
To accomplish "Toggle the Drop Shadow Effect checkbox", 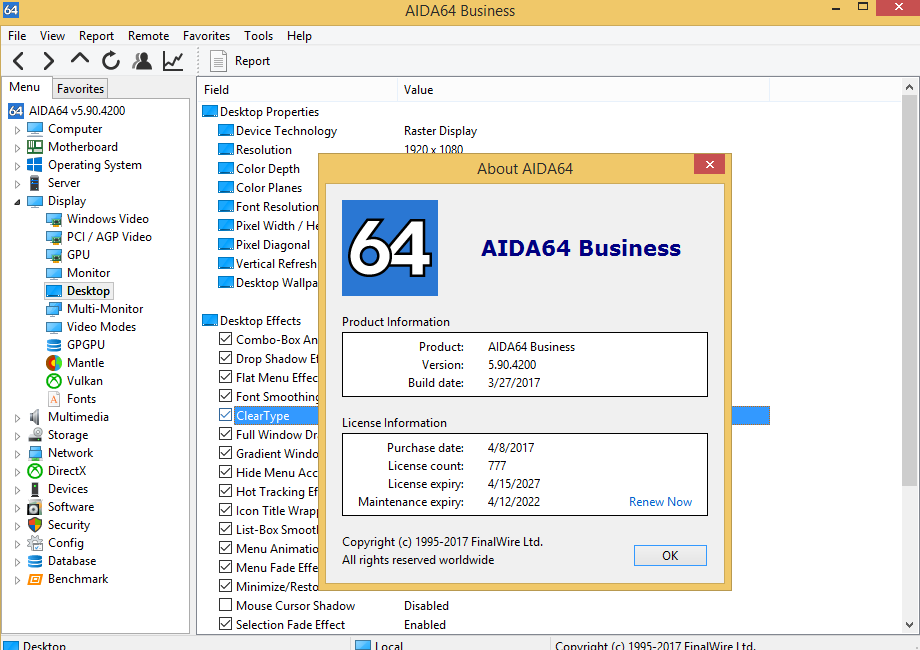I will (225, 358).
